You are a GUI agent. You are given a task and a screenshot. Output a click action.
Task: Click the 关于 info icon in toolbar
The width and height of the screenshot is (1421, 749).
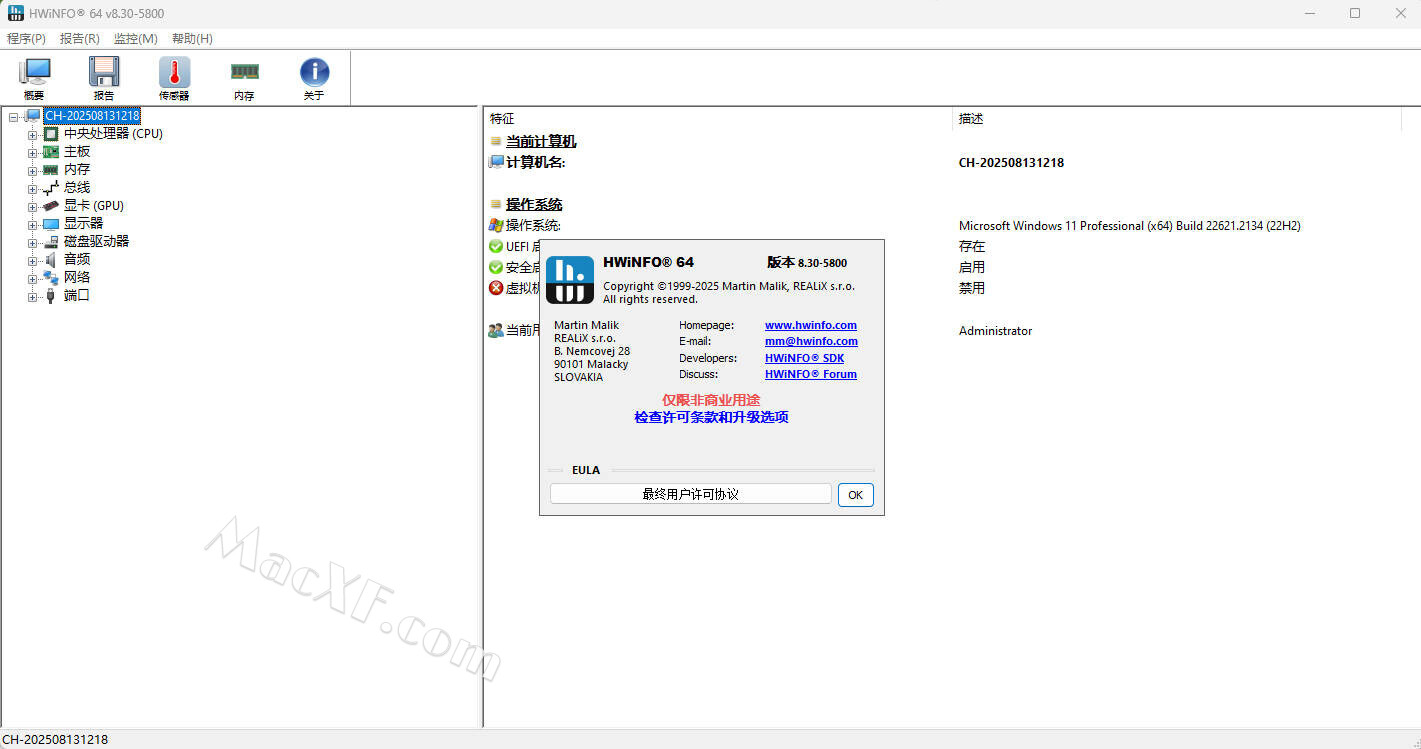[314, 78]
